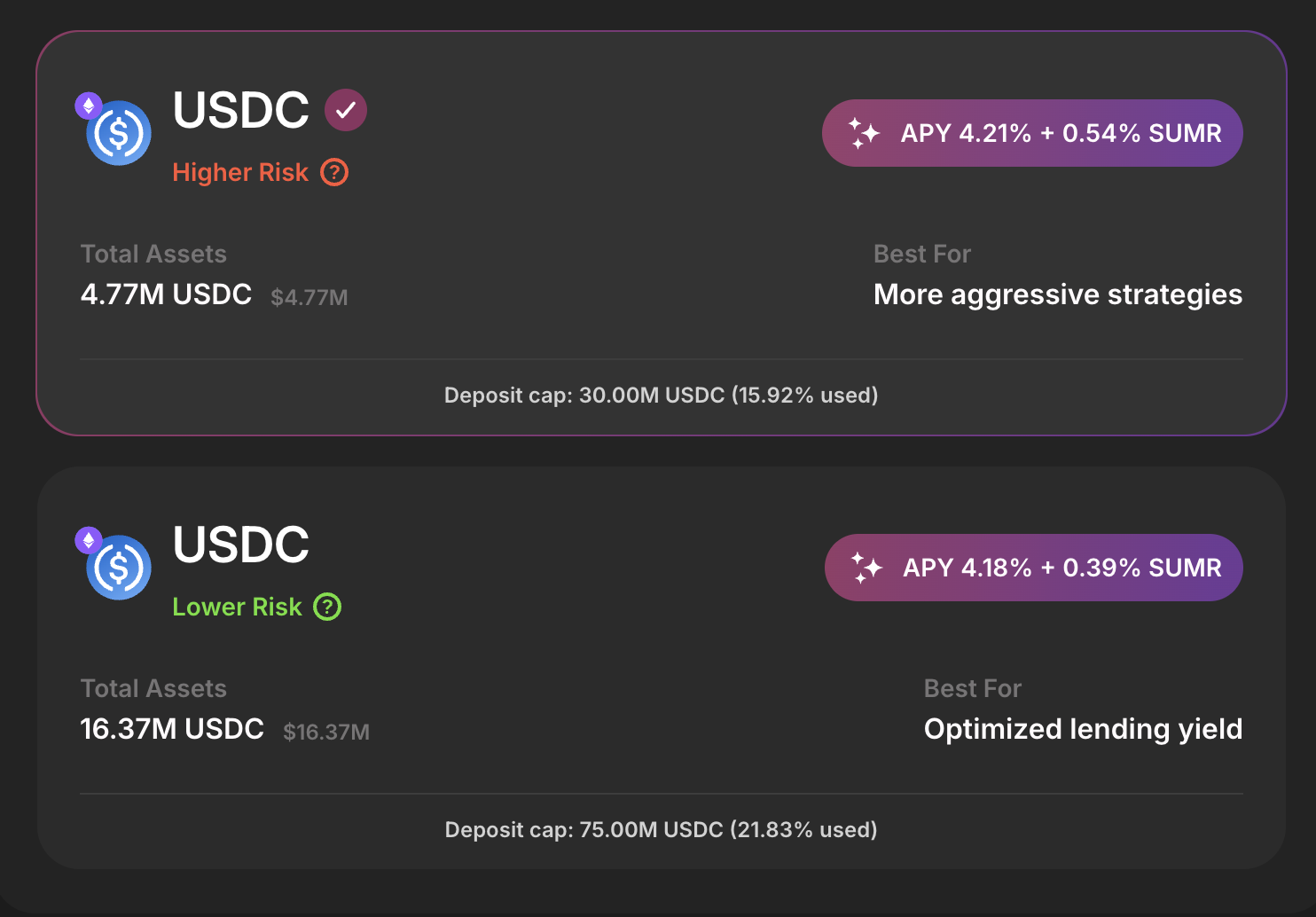Click the selected checkmark badge beside USDC
The image size is (1316, 917).
[346, 110]
